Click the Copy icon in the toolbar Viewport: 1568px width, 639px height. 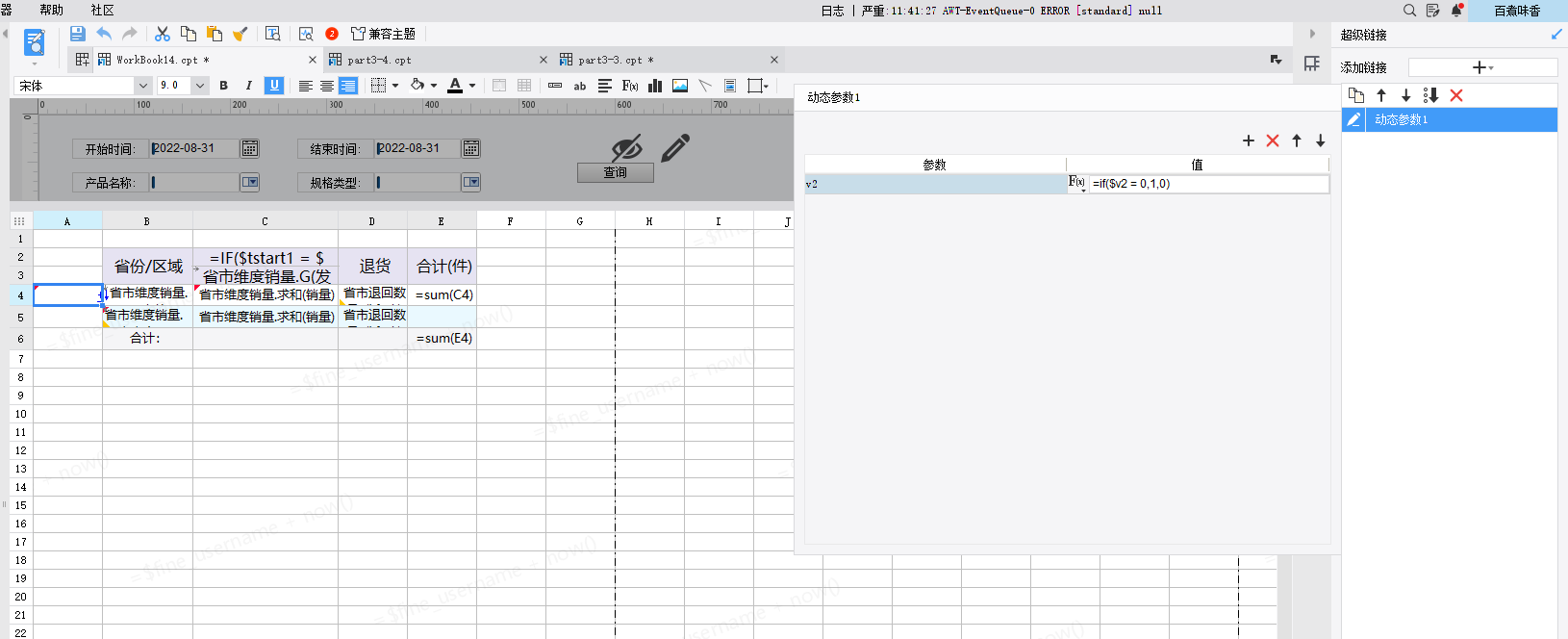point(189,34)
